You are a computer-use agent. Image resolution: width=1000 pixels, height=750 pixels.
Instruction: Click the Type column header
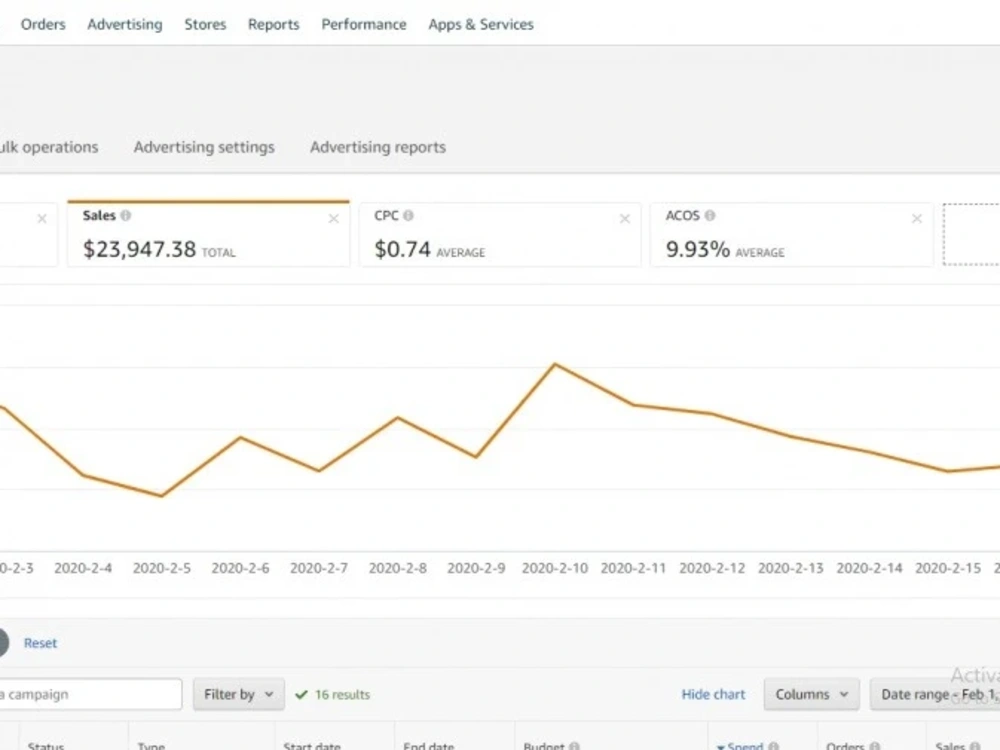[151, 745]
